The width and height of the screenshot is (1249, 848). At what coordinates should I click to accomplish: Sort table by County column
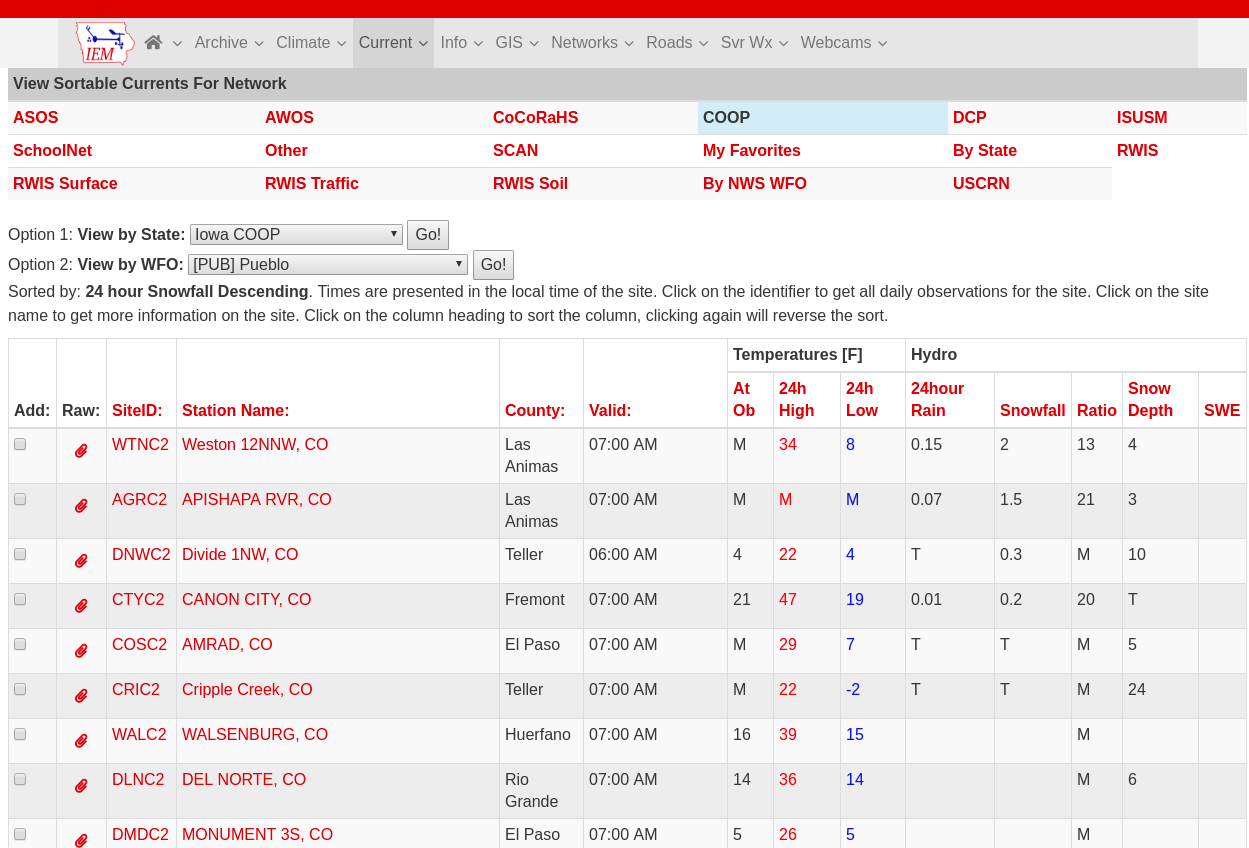tap(535, 410)
